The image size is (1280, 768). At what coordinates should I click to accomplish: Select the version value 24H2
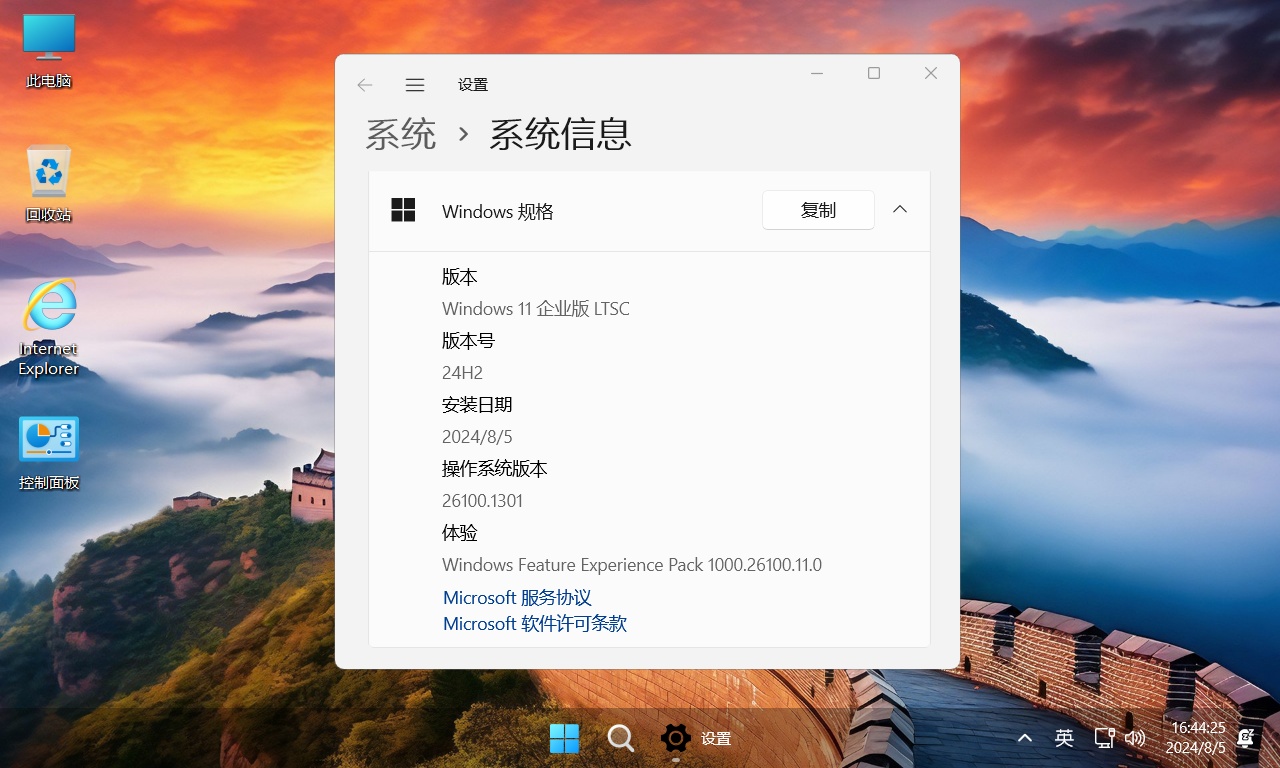[462, 373]
